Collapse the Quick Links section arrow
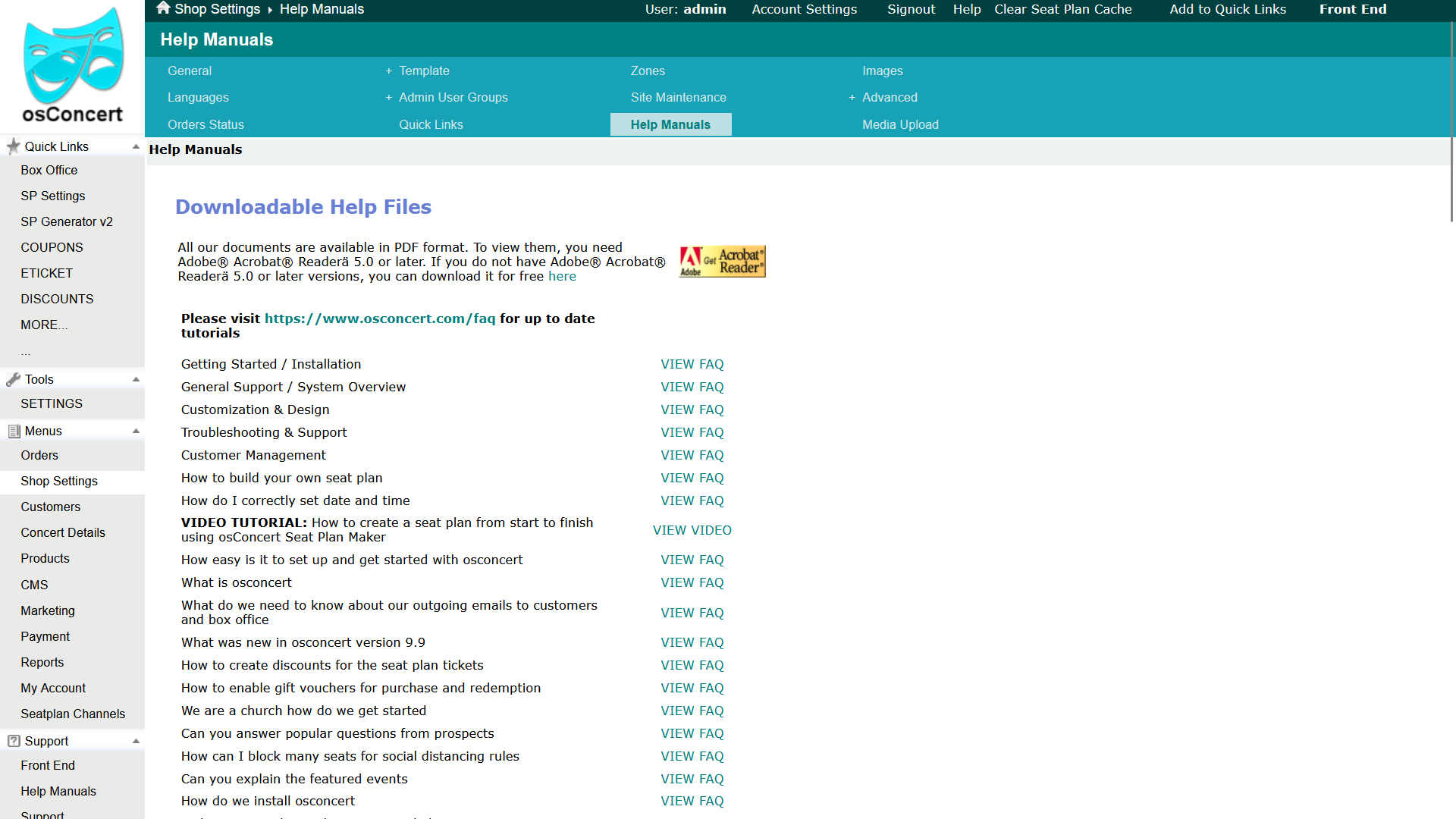1456x819 pixels. [x=136, y=146]
